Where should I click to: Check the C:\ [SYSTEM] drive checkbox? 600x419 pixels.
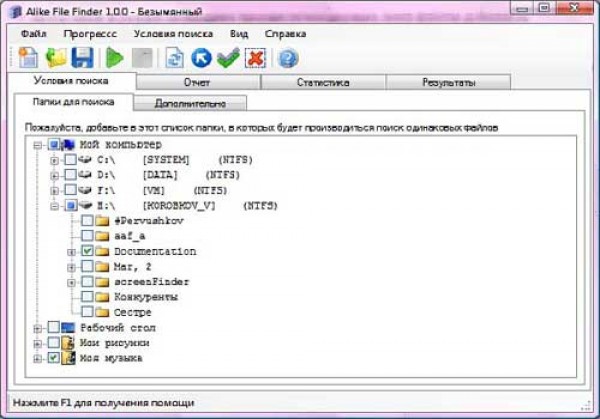click(71, 160)
